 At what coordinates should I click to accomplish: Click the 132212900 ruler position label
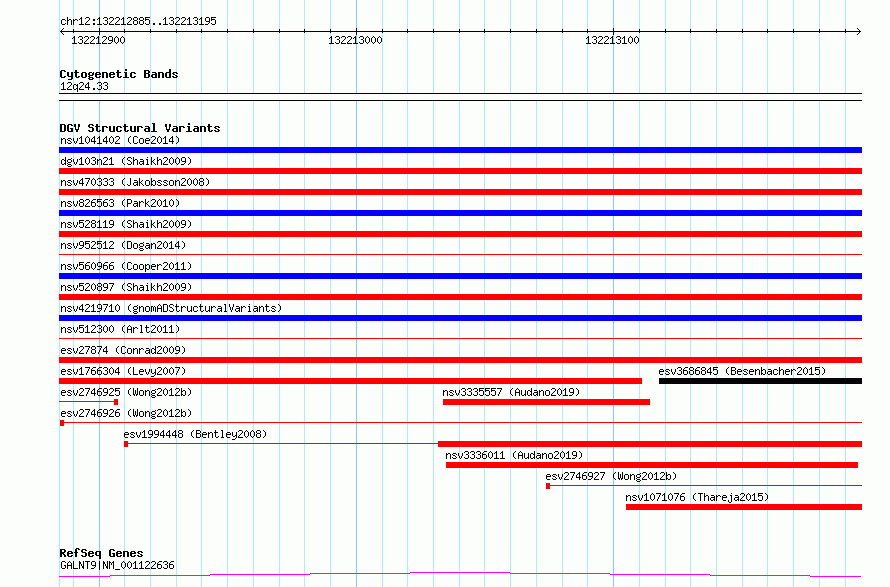tap(98, 40)
